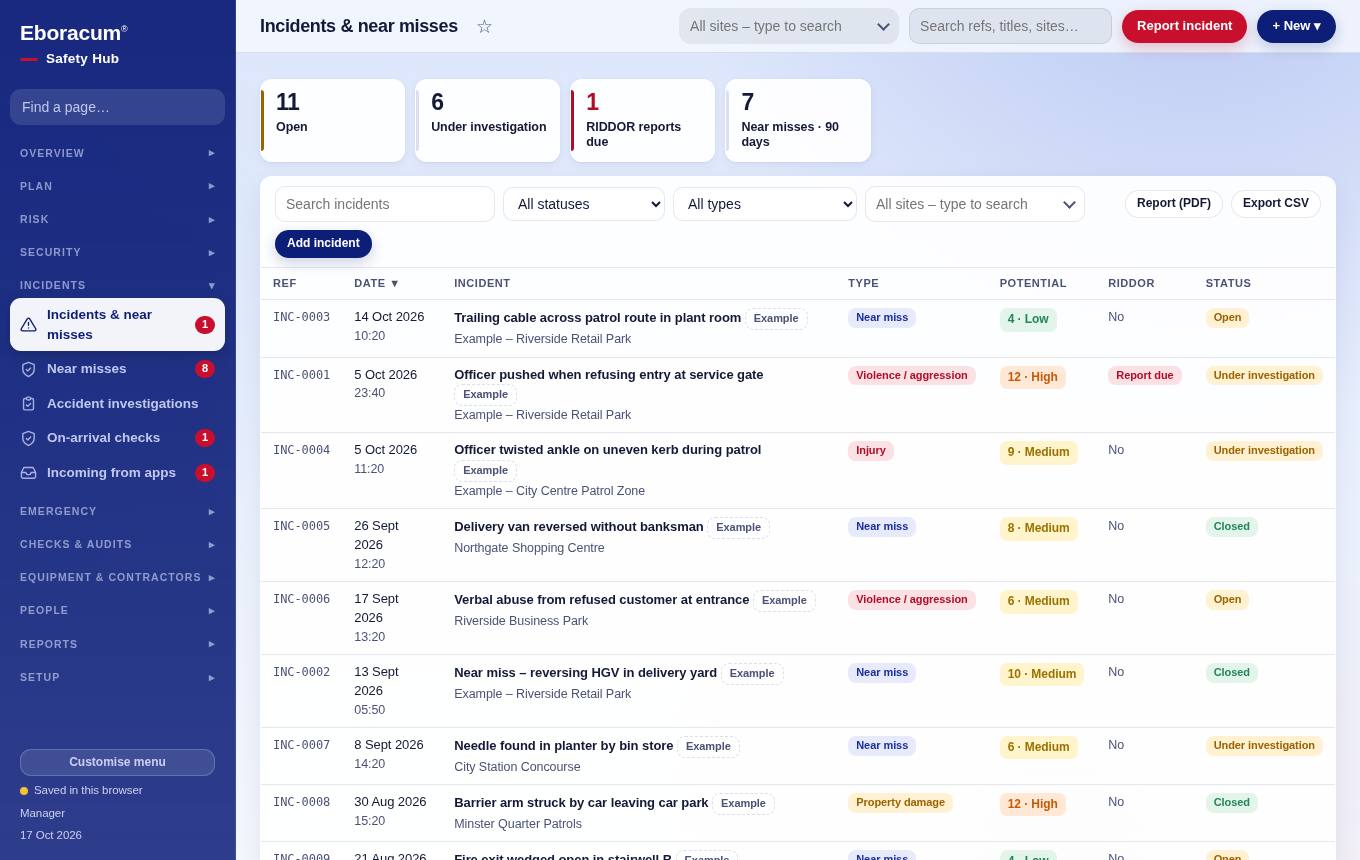The height and width of the screenshot is (860, 1360).
Task: Expand the Security menu section
Action: 117,252
